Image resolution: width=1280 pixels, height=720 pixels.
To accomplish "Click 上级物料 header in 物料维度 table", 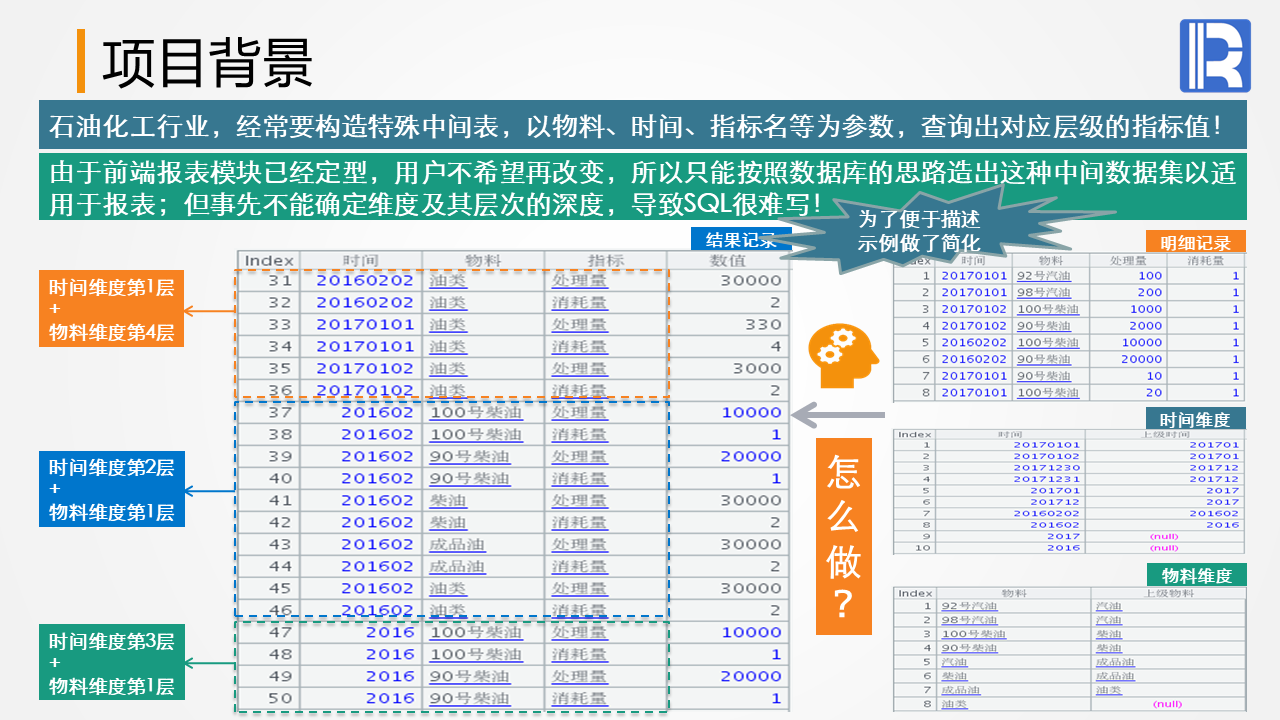I will [x=1168, y=593].
